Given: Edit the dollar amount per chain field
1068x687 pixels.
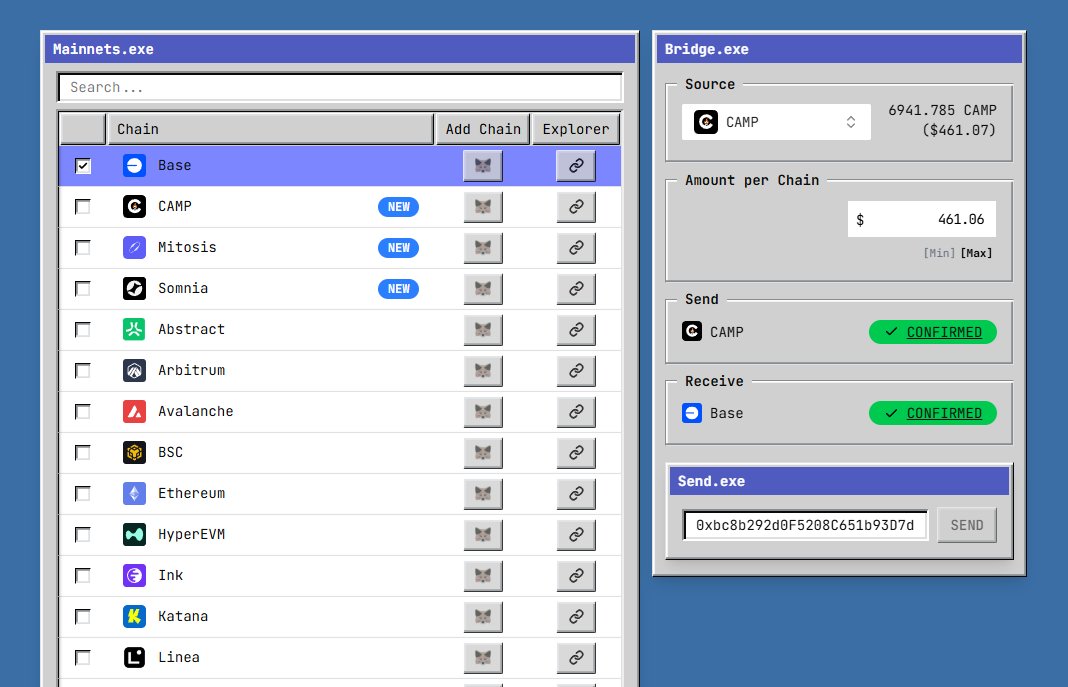Looking at the screenshot, I should pos(922,219).
